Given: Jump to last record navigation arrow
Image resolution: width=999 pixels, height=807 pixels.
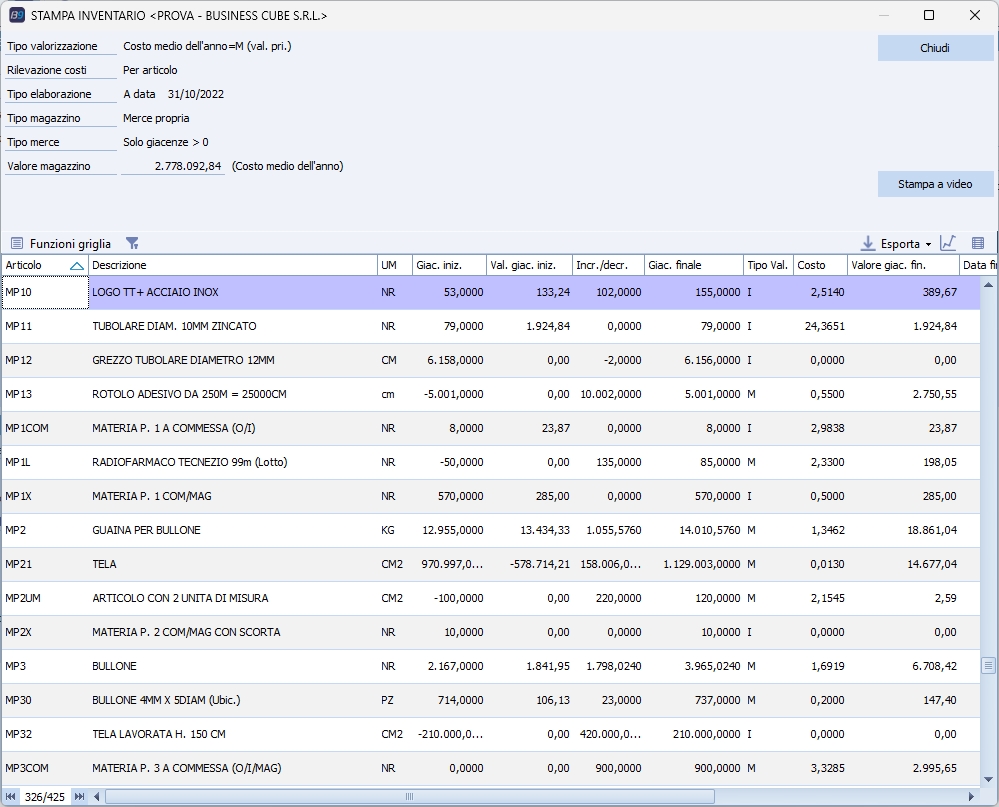Looking at the screenshot, I should (80, 797).
